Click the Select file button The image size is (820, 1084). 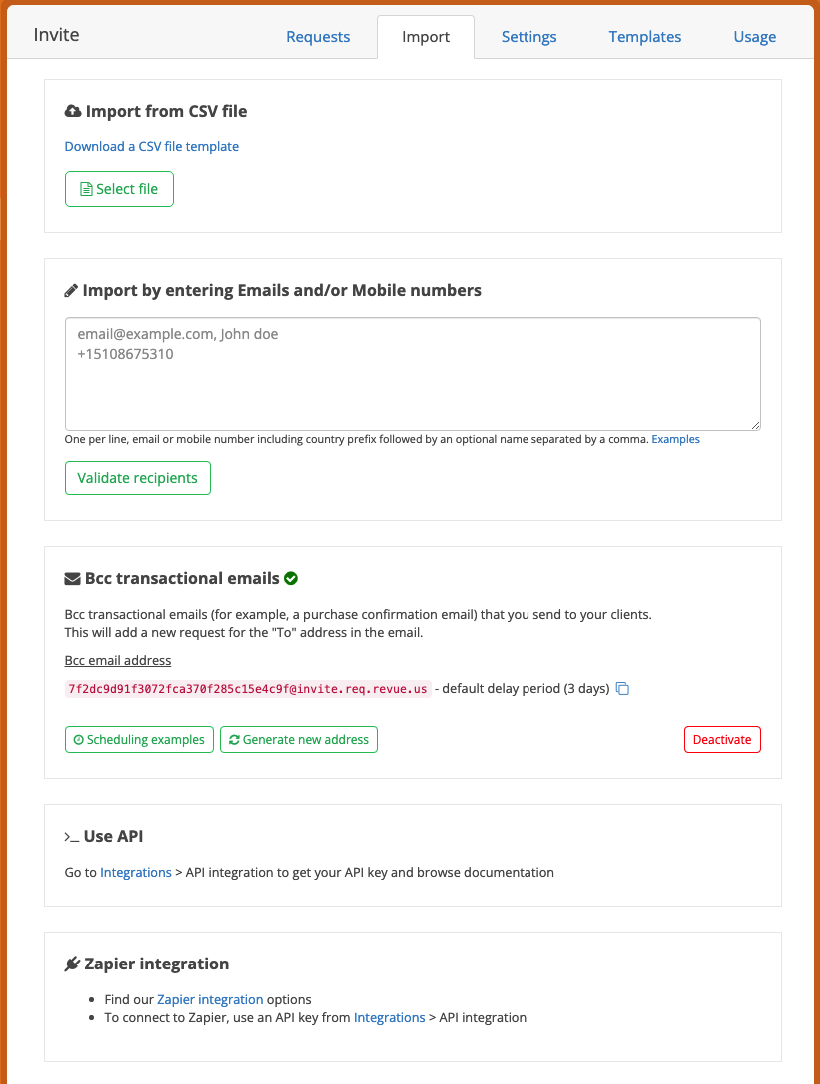tap(119, 189)
